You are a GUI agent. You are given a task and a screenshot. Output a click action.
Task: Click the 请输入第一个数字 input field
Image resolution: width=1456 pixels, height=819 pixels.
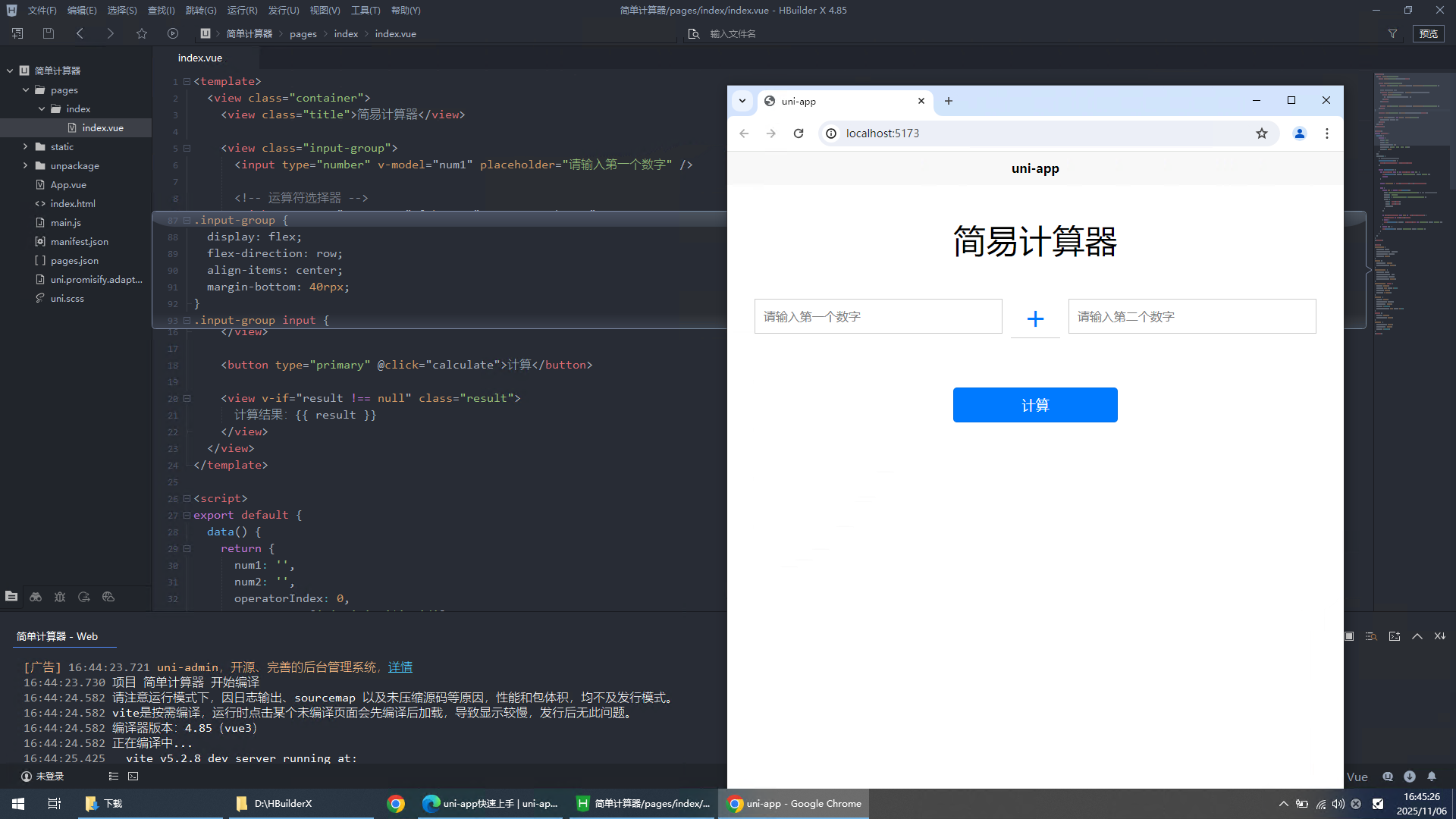877,316
